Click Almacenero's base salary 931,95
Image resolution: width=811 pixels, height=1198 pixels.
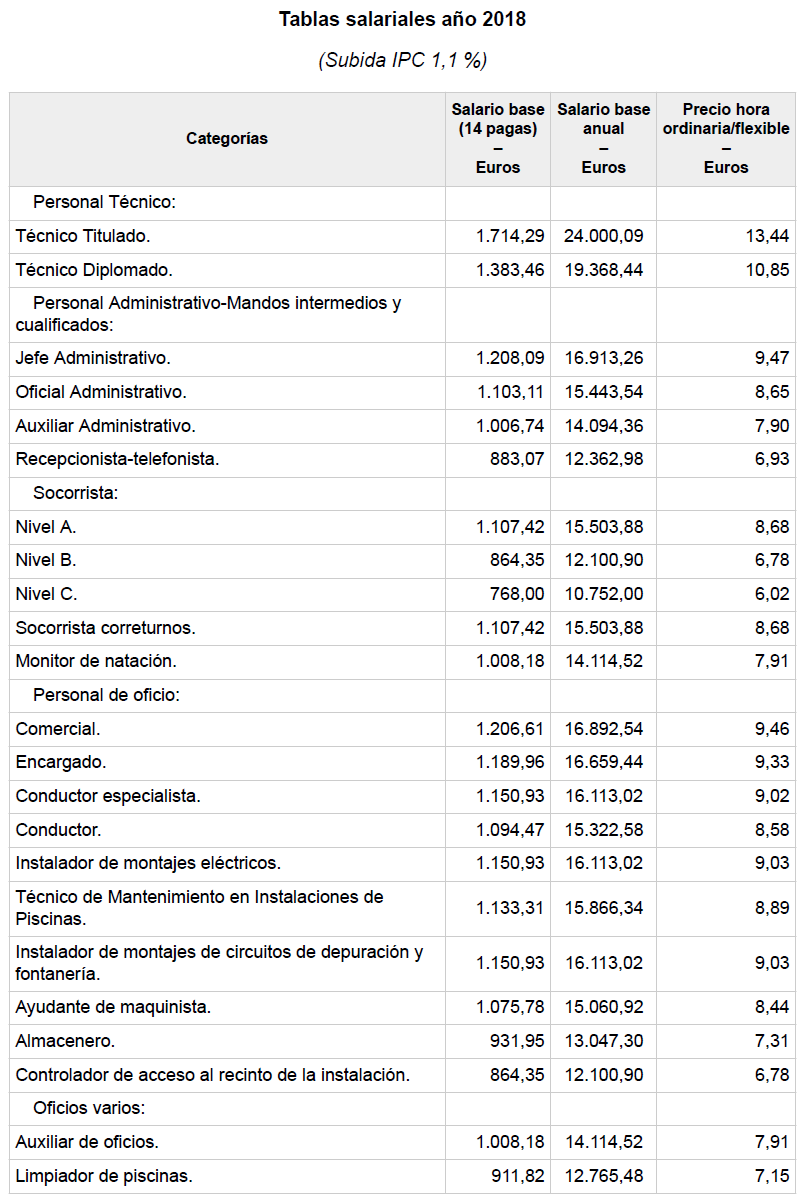[x=517, y=1041]
